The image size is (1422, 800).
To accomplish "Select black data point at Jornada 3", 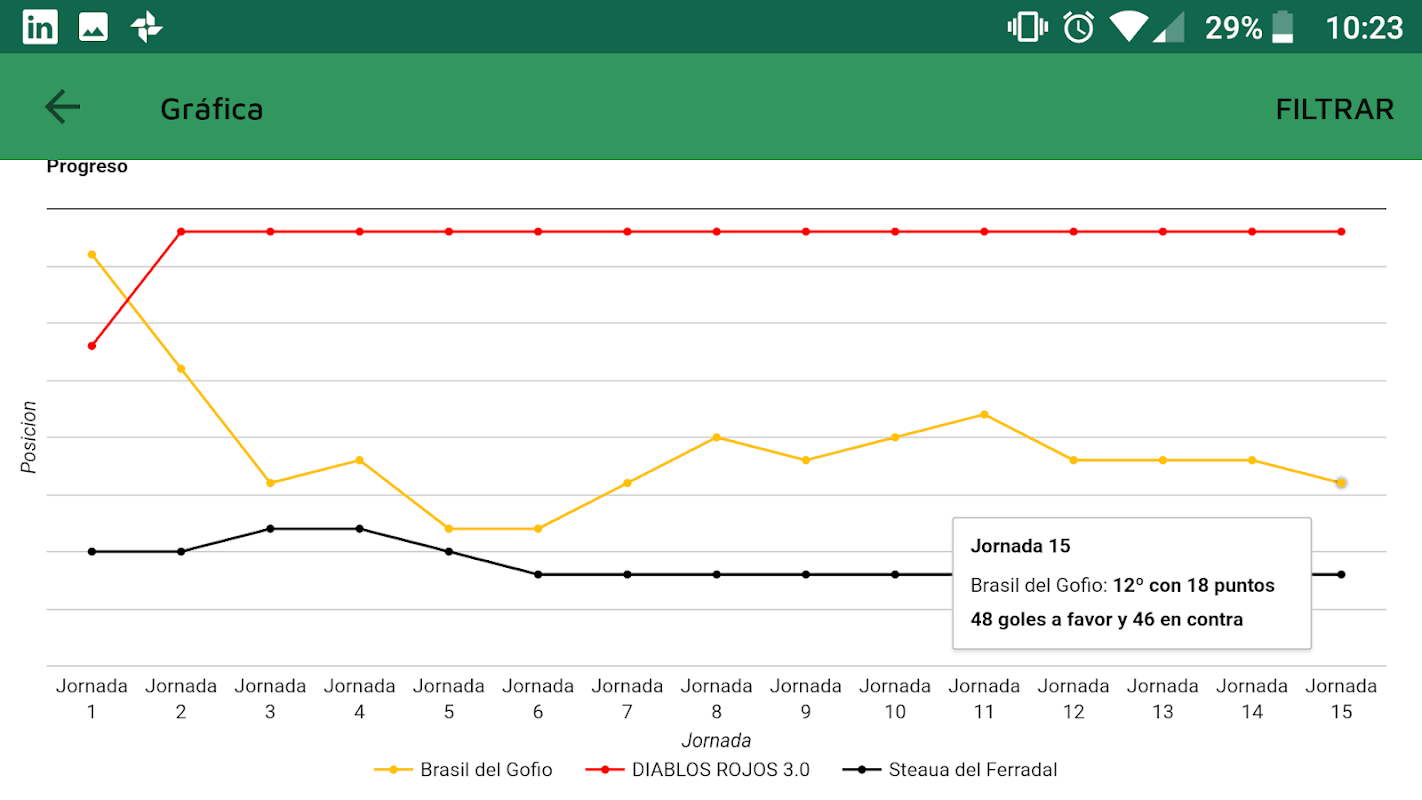I will pyautogui.click(x=270, y=528).
